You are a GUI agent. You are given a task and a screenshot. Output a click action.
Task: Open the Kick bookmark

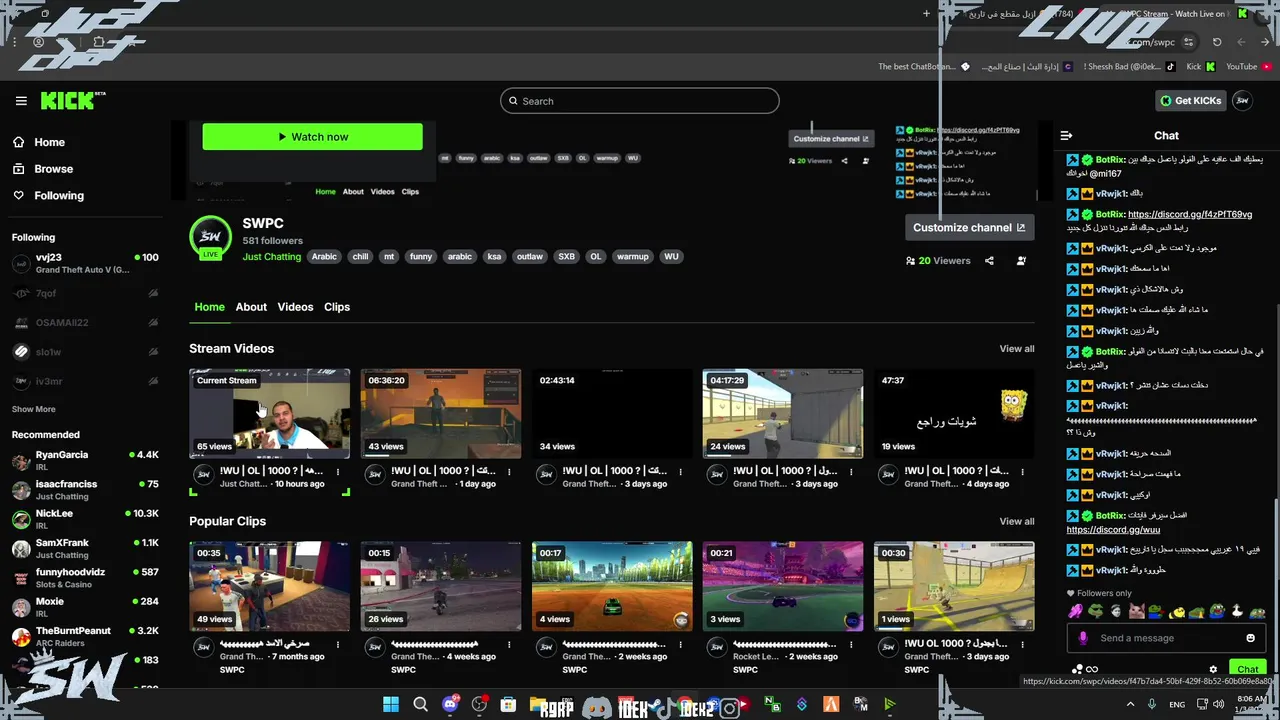[x=1200, y=67]
